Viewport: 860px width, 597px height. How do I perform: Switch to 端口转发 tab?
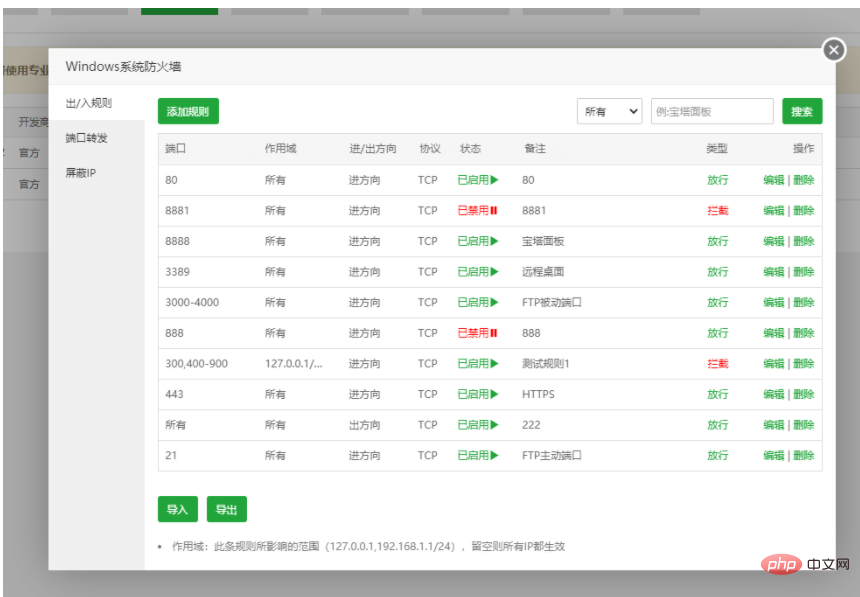(x=87, y=138)
